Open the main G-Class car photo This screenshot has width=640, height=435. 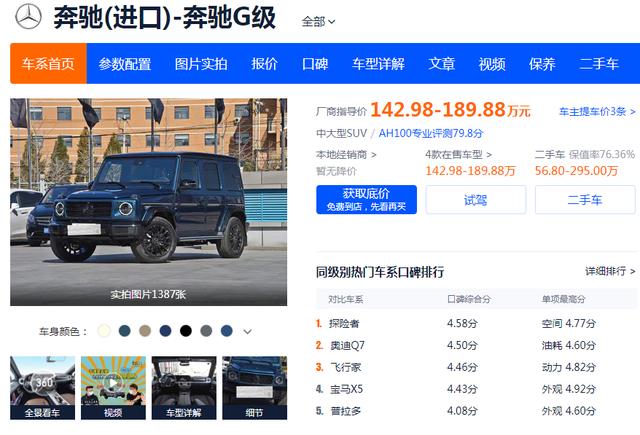pyautogui.click(x=149, y=202)
